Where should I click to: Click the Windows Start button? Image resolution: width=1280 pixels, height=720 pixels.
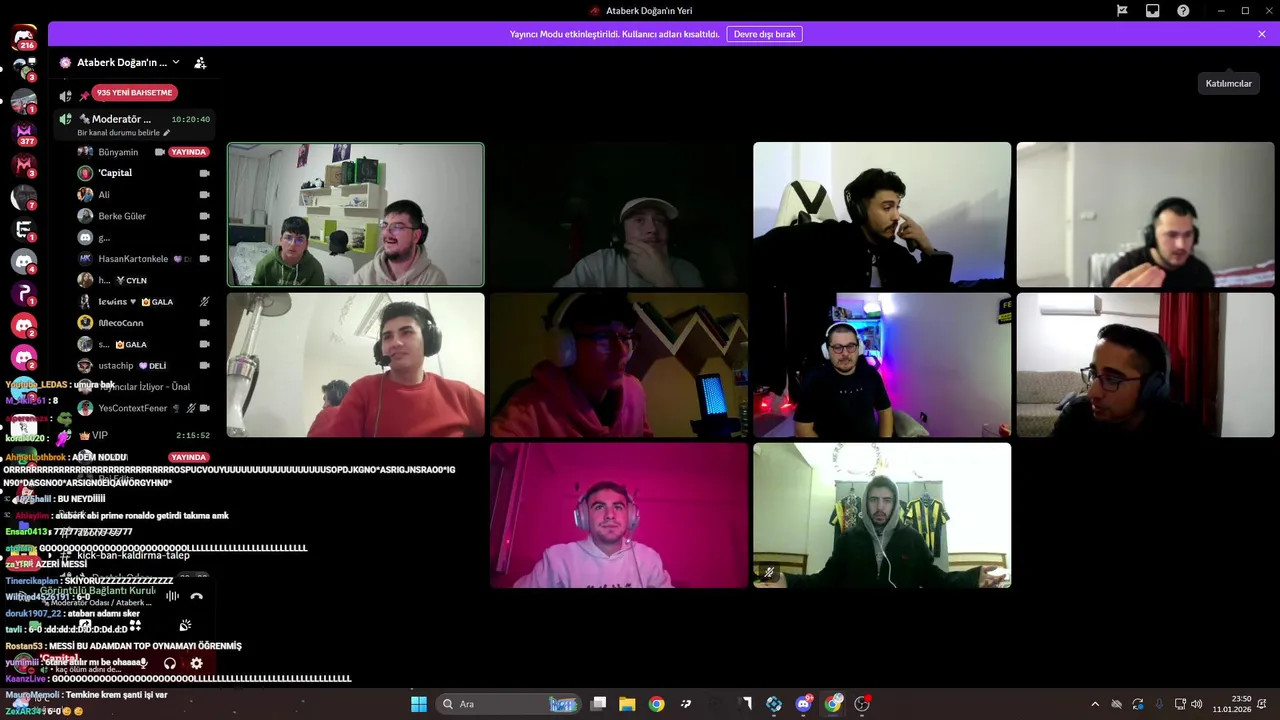click(419, 704)
